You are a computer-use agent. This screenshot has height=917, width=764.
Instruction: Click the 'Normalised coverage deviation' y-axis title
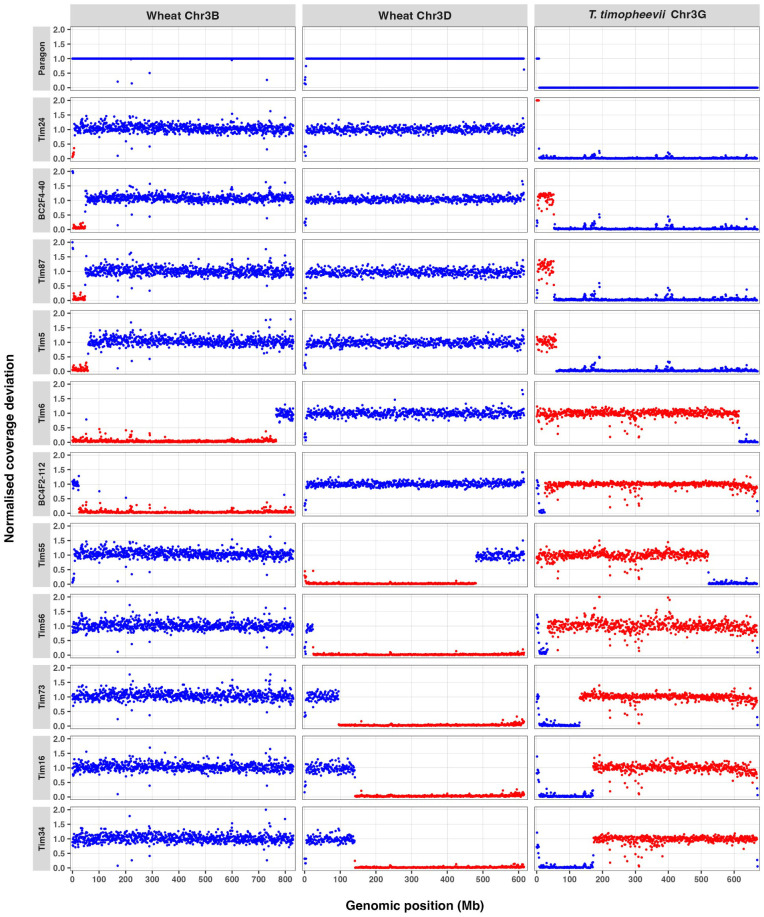pos(9,449)
